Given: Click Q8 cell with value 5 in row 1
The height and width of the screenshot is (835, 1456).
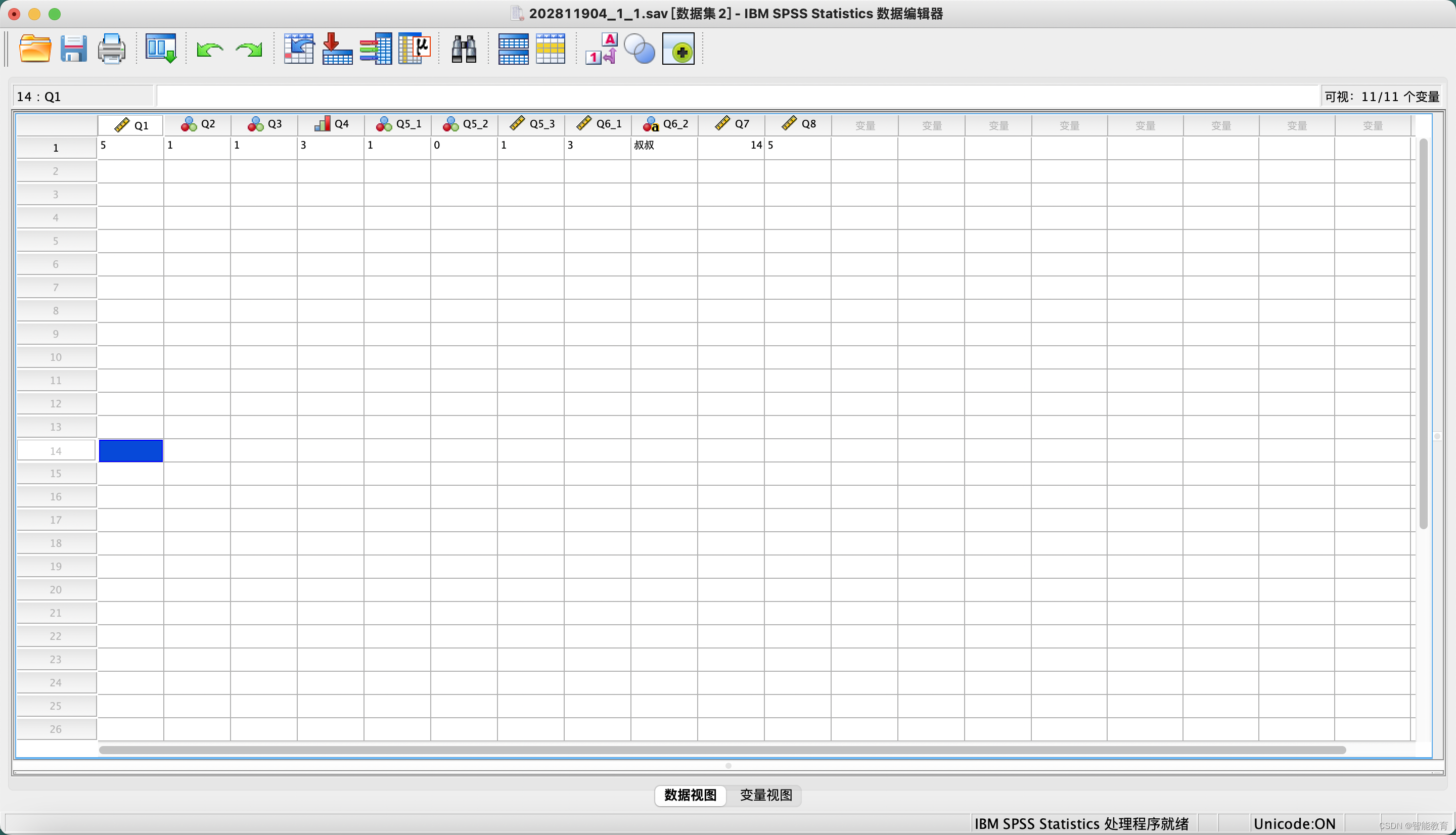Looking at the screenshot, I should (798, 148).
